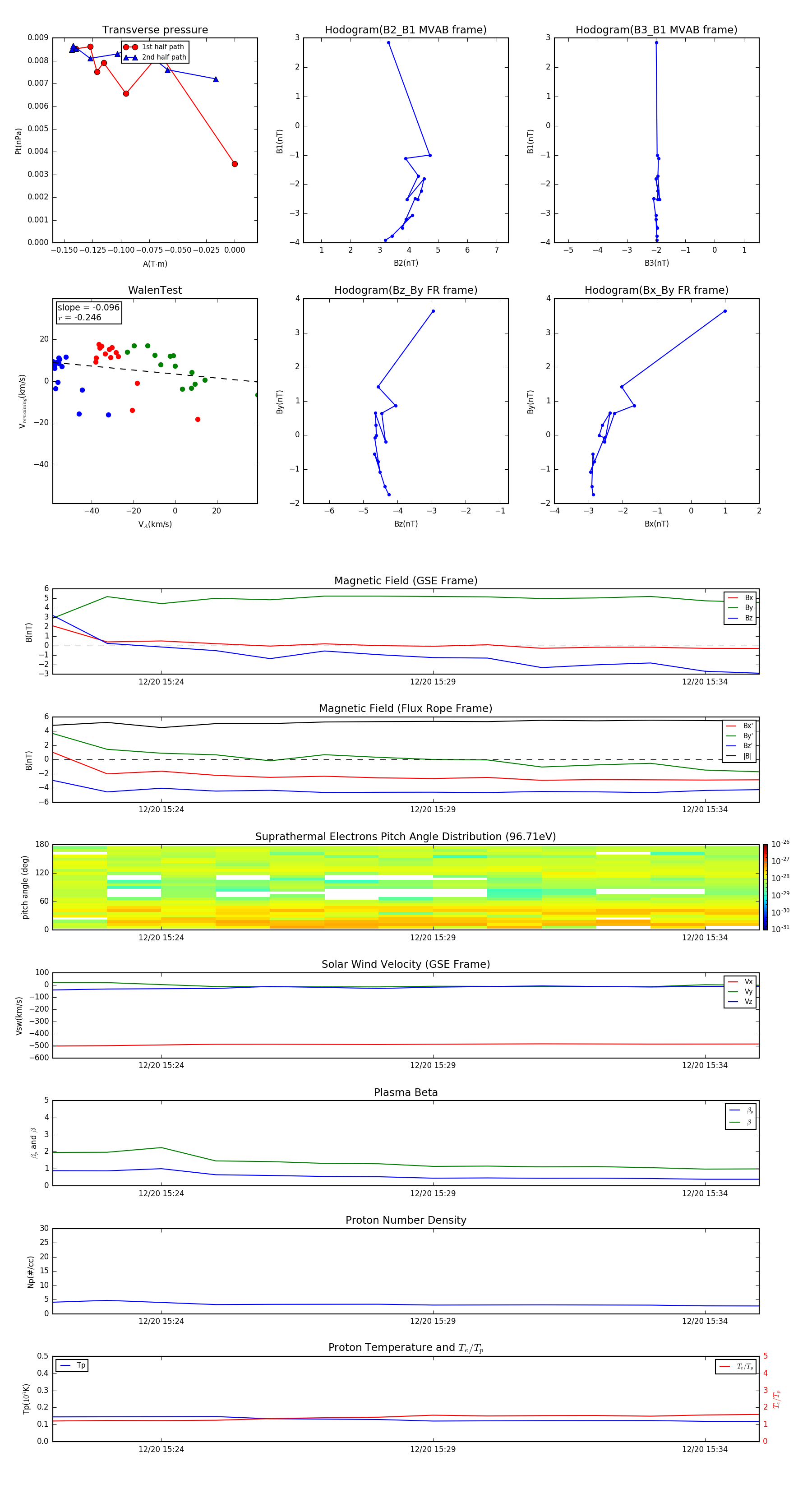Click the β legend entry in Plasma Beta

click(741, 1122)
